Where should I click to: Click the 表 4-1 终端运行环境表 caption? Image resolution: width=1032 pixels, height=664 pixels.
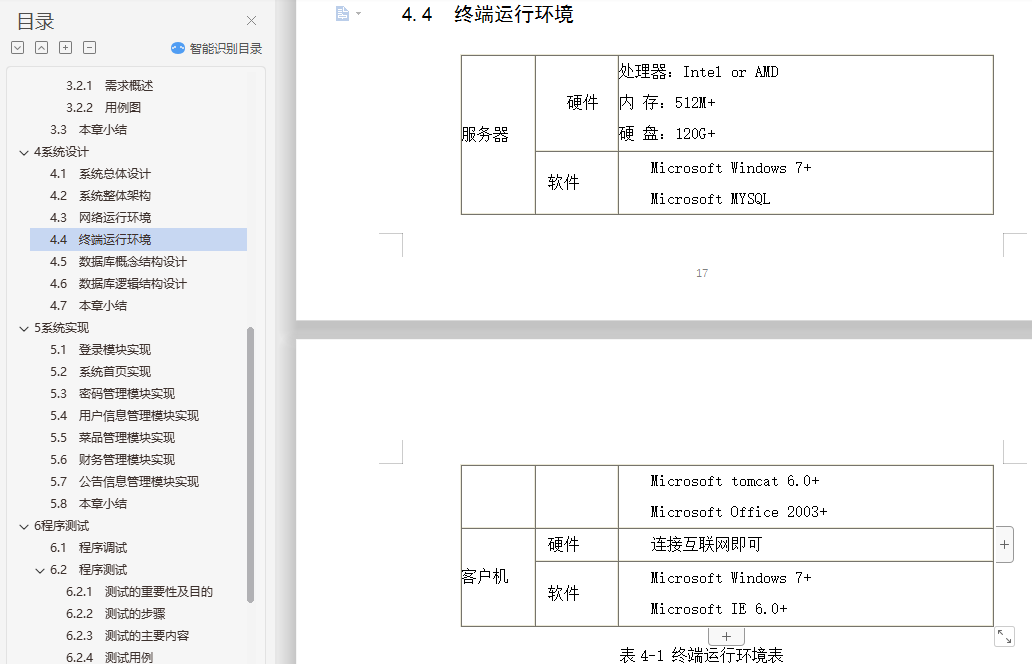coord(701,655)
